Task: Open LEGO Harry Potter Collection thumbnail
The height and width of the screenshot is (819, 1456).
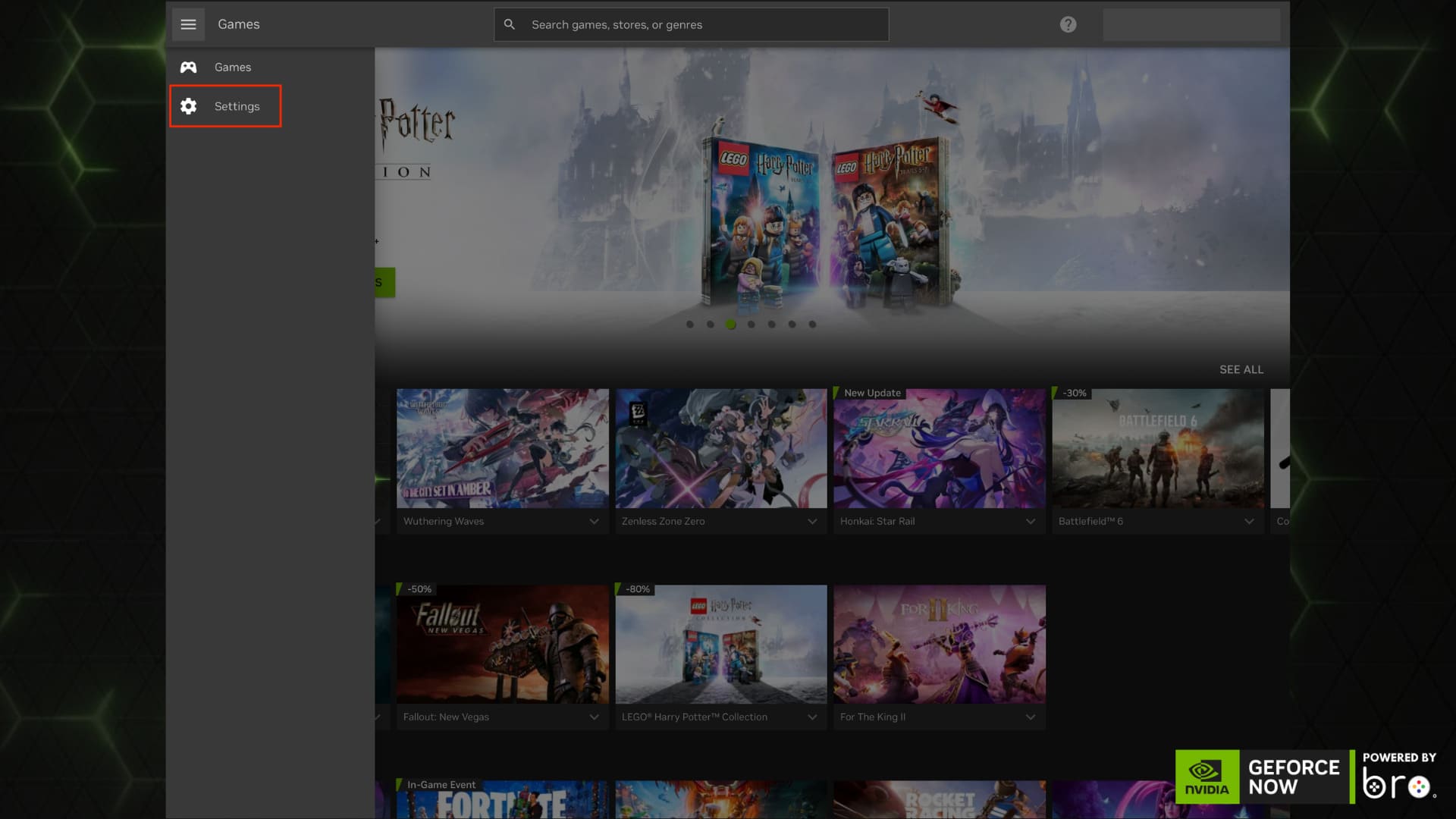Action: click(721, 644)
